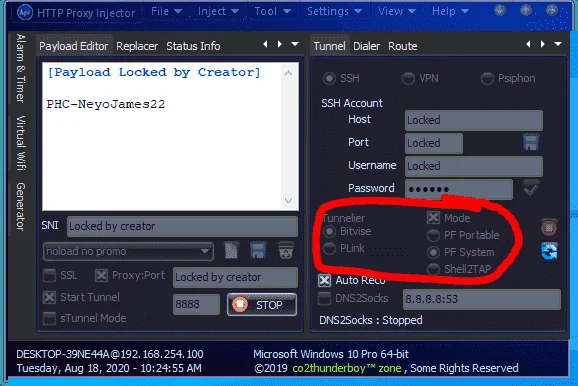Enable the SSL checkbox

click(49, 275)
